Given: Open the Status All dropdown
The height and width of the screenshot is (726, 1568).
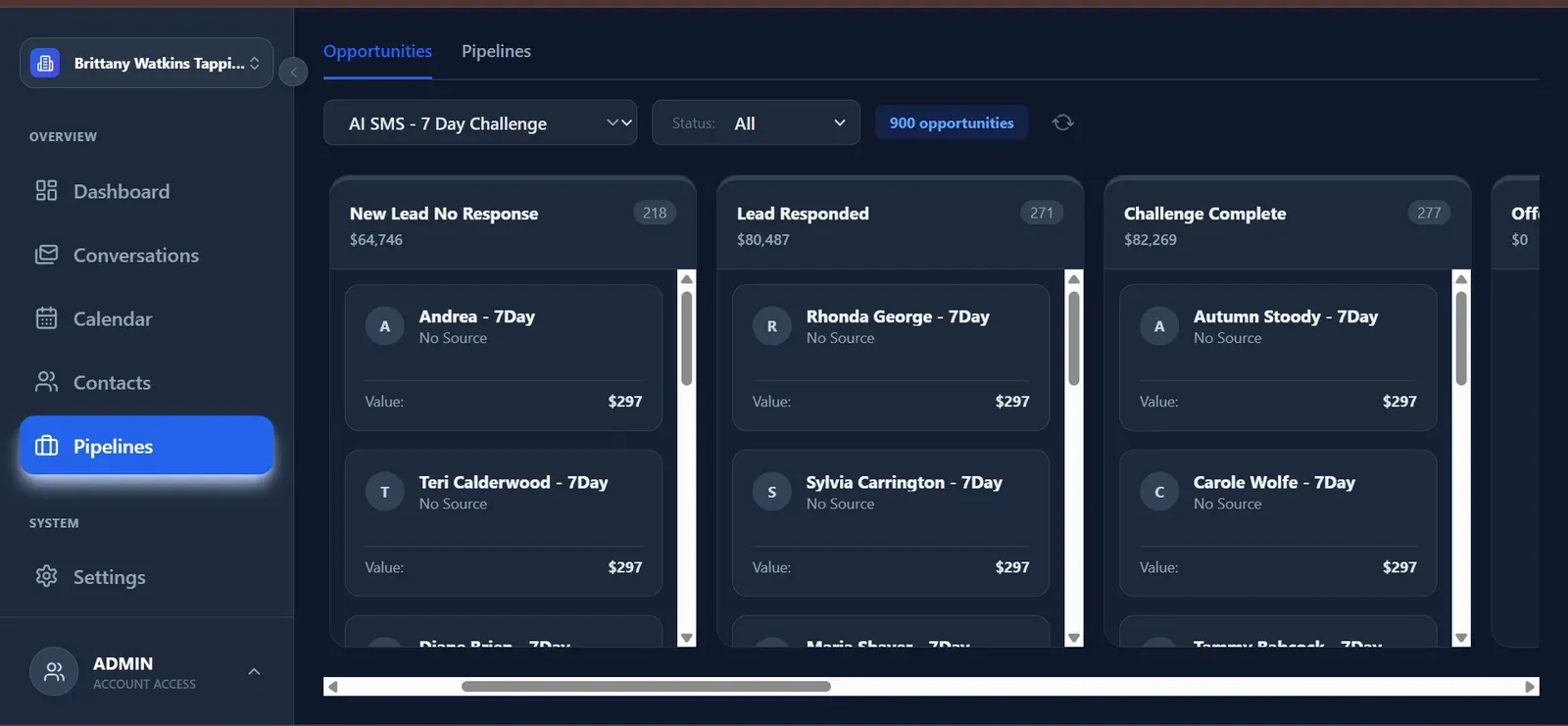Looking at the screenshot, I should point(756,122).
